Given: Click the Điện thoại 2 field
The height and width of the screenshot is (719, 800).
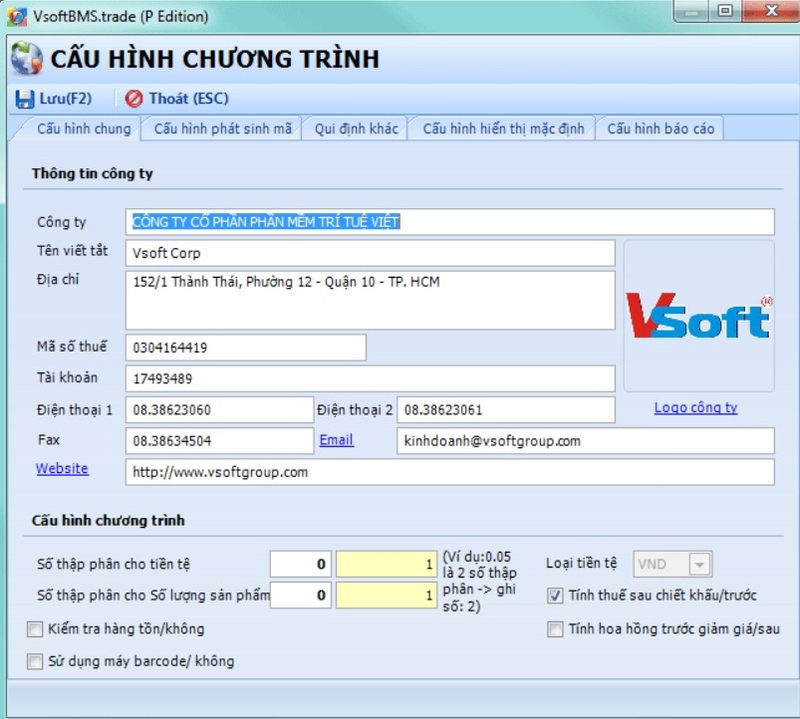Looking at the screenshot, I should point(506,410).
